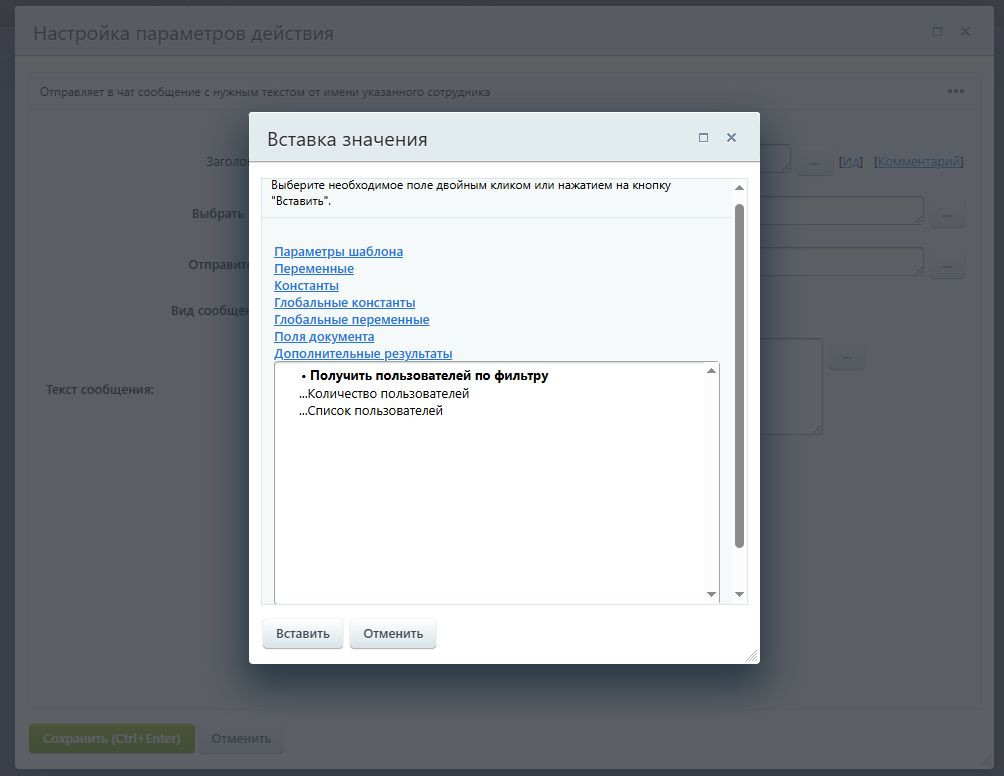Select Получить пользователей по фильтру group
The image size is (1004, 776).
(x=428, y=376)
